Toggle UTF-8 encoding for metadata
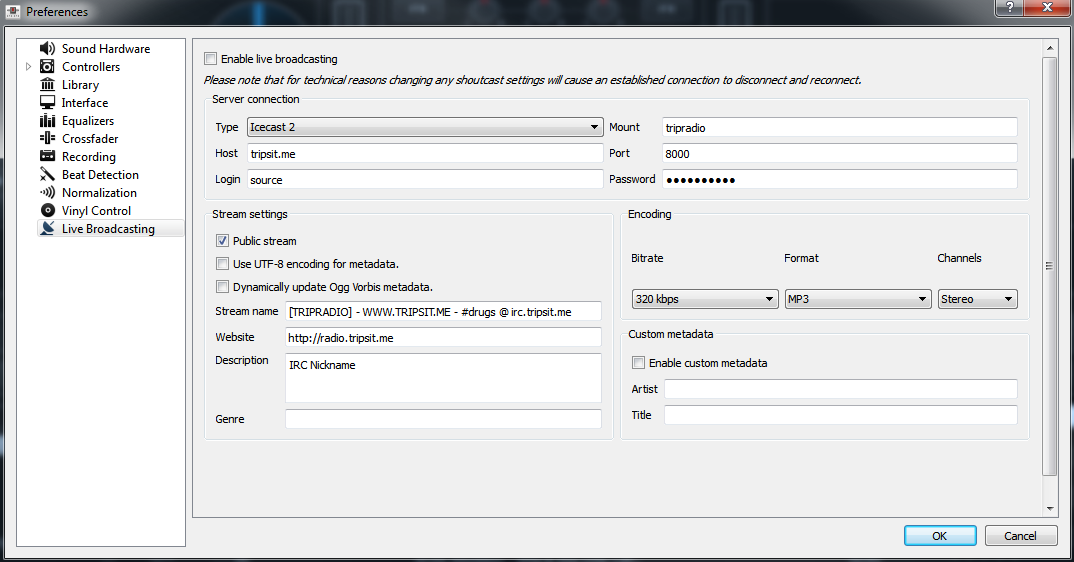 (223, 264)
